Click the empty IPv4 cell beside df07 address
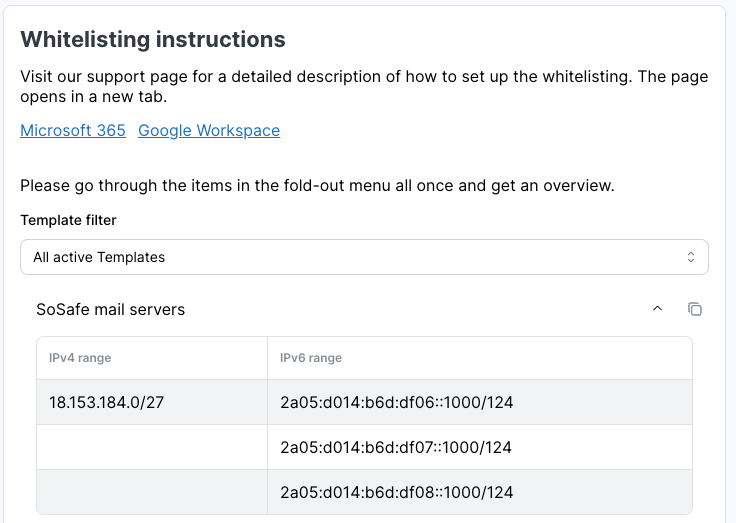The width and height of the screenshot is (736, 523). pos(152,447)
